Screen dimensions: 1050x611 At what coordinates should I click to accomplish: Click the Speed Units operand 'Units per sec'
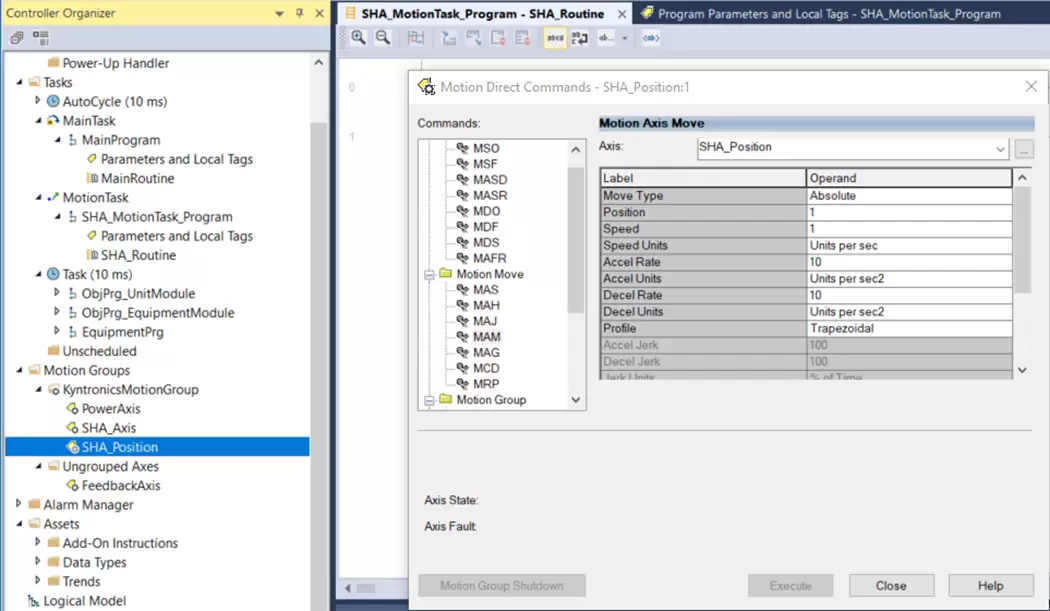point(909,245)
